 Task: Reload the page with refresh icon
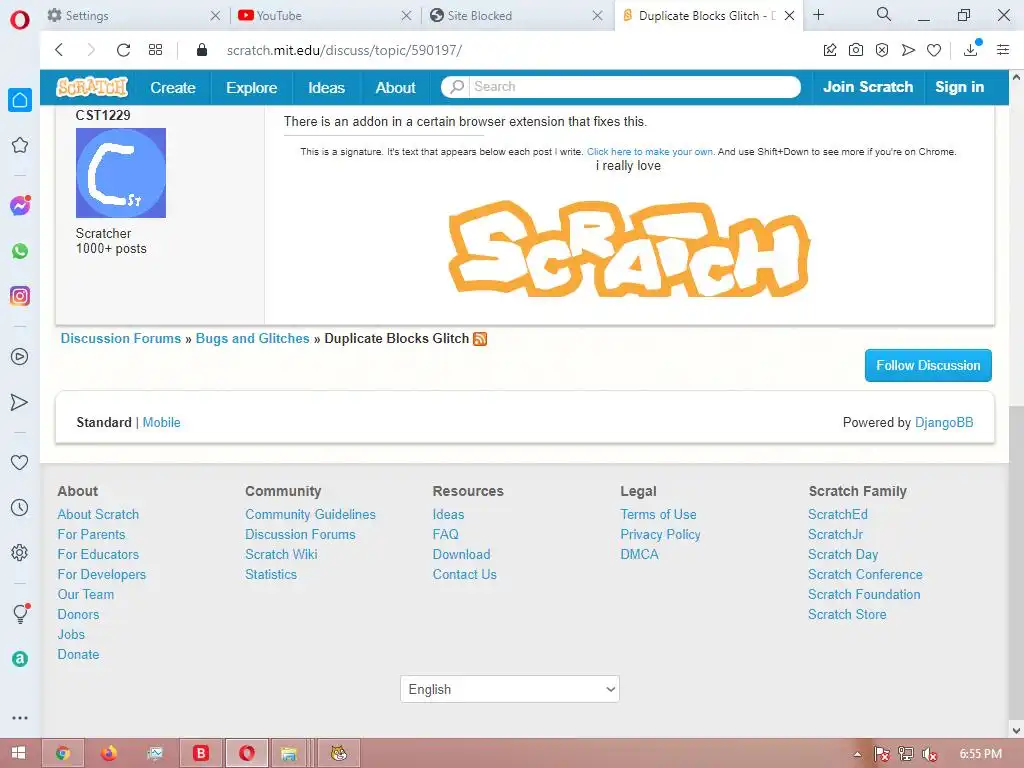pyautogui.click(x=123, y=50)
